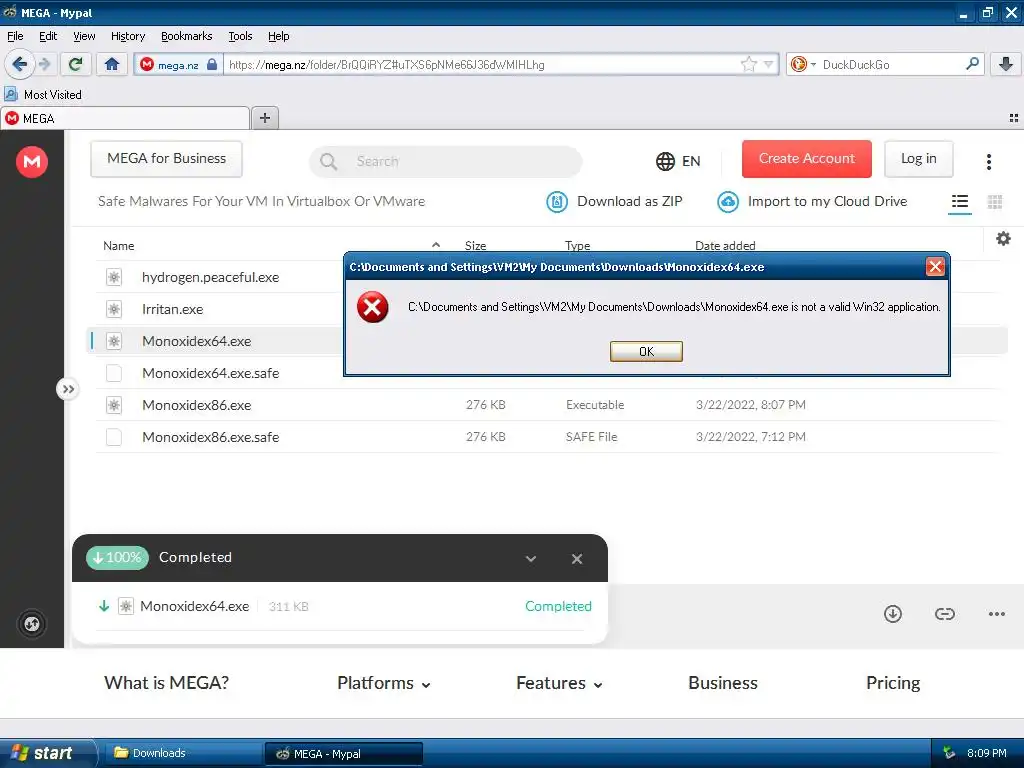Change language via EN globe

(678, 161)
